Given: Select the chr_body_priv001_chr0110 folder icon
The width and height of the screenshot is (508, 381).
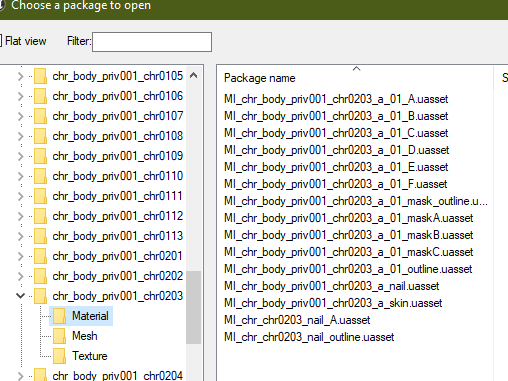Looking at the screenshot, I should [40, 176].
